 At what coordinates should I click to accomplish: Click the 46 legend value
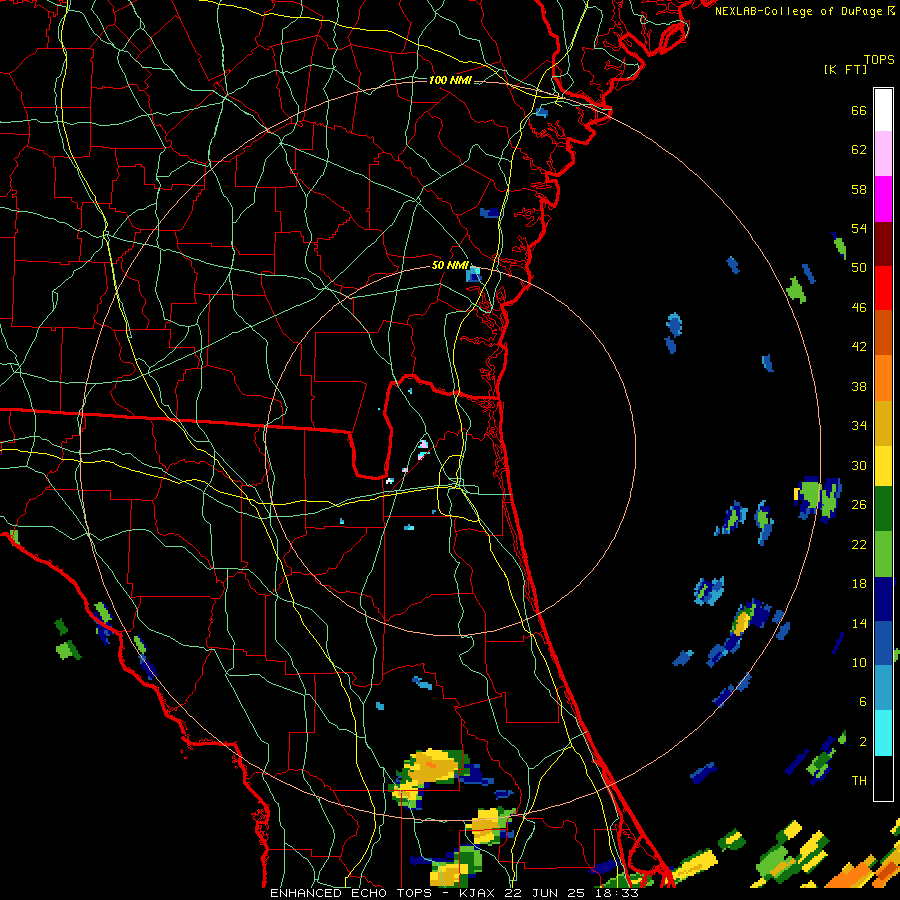click(x=859, y=308)
